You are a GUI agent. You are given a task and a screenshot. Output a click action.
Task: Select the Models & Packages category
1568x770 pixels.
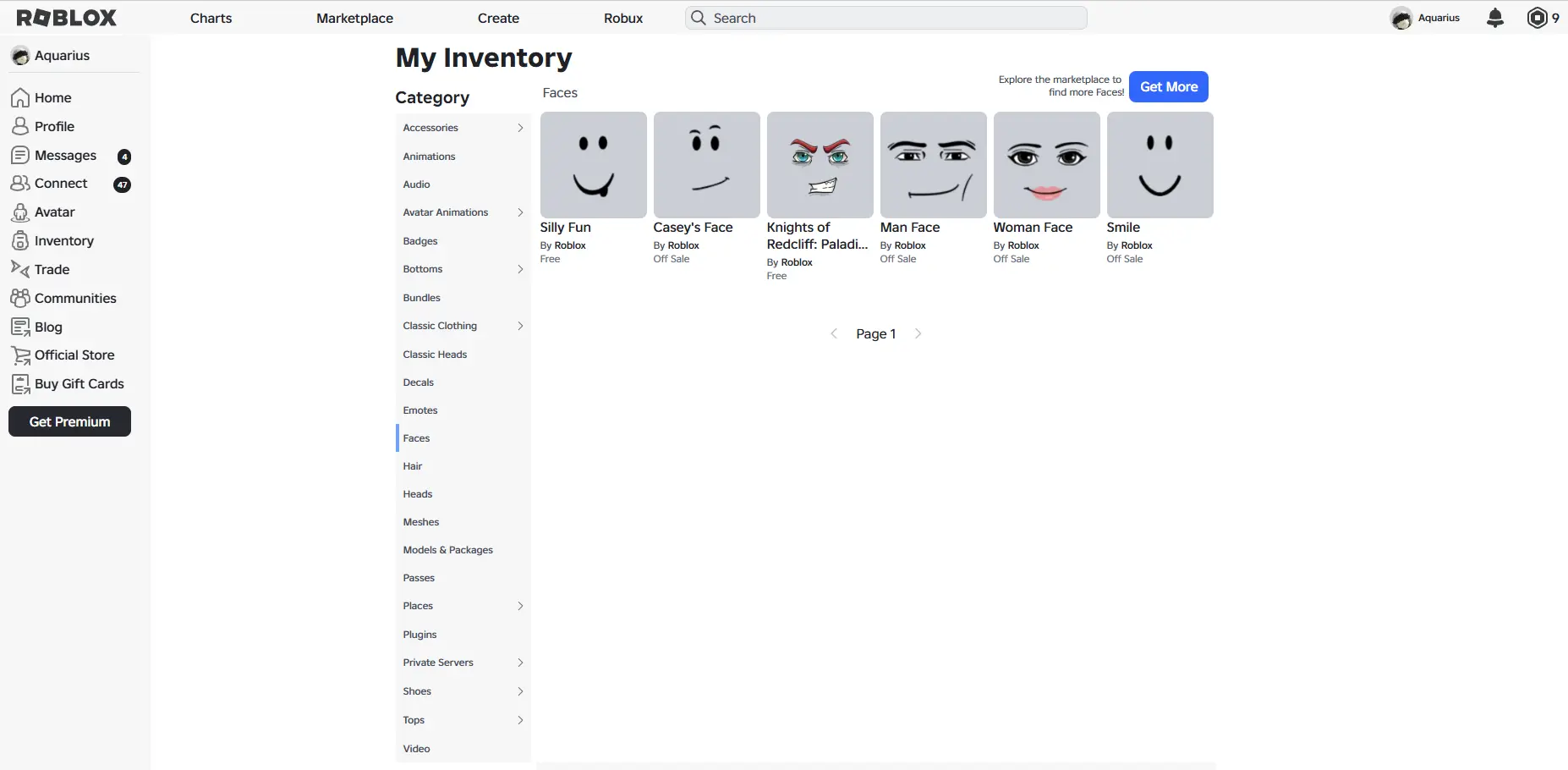(463, 550)
